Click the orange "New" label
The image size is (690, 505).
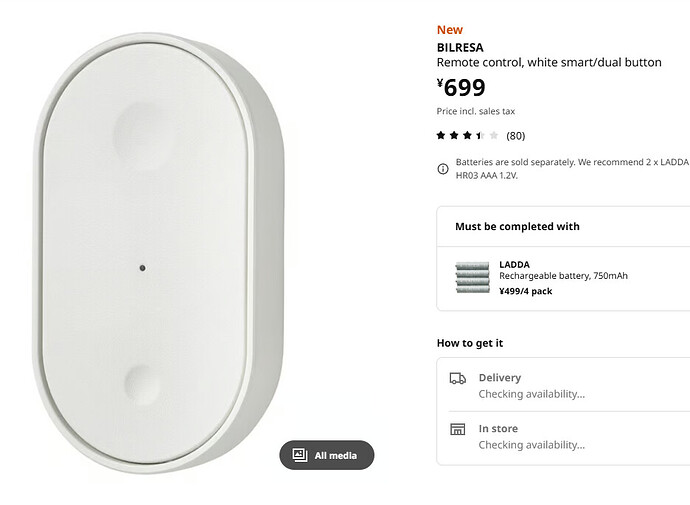450,30
